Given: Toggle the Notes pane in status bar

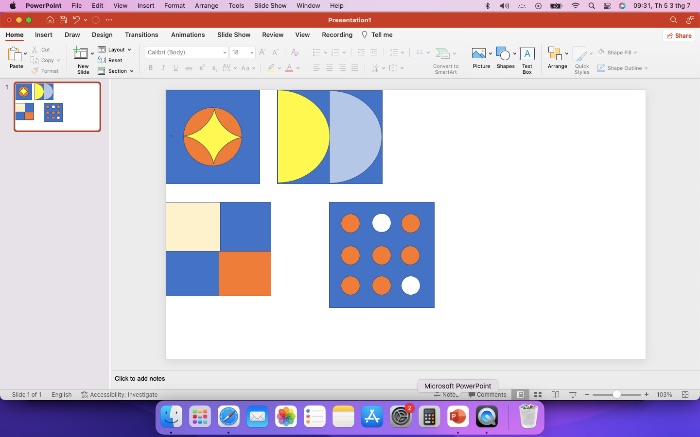Looking at the screenshot, I should (x=446, y=395).
